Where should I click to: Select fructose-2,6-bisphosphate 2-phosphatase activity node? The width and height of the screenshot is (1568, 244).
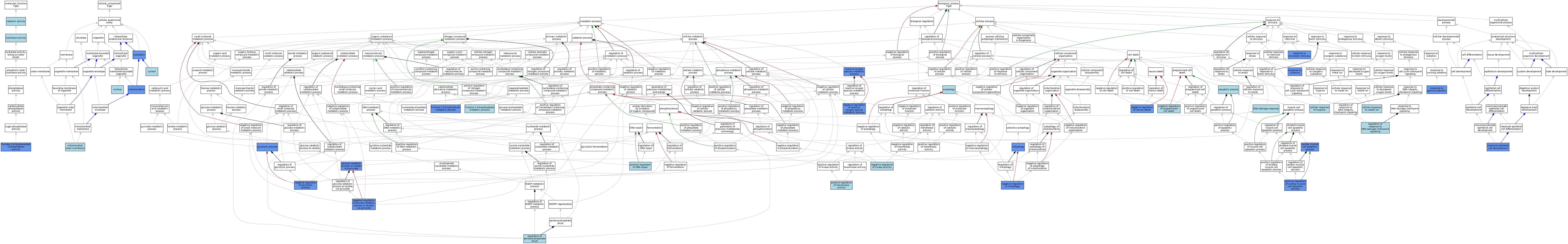pyautogui.click(x=16, y=147)
